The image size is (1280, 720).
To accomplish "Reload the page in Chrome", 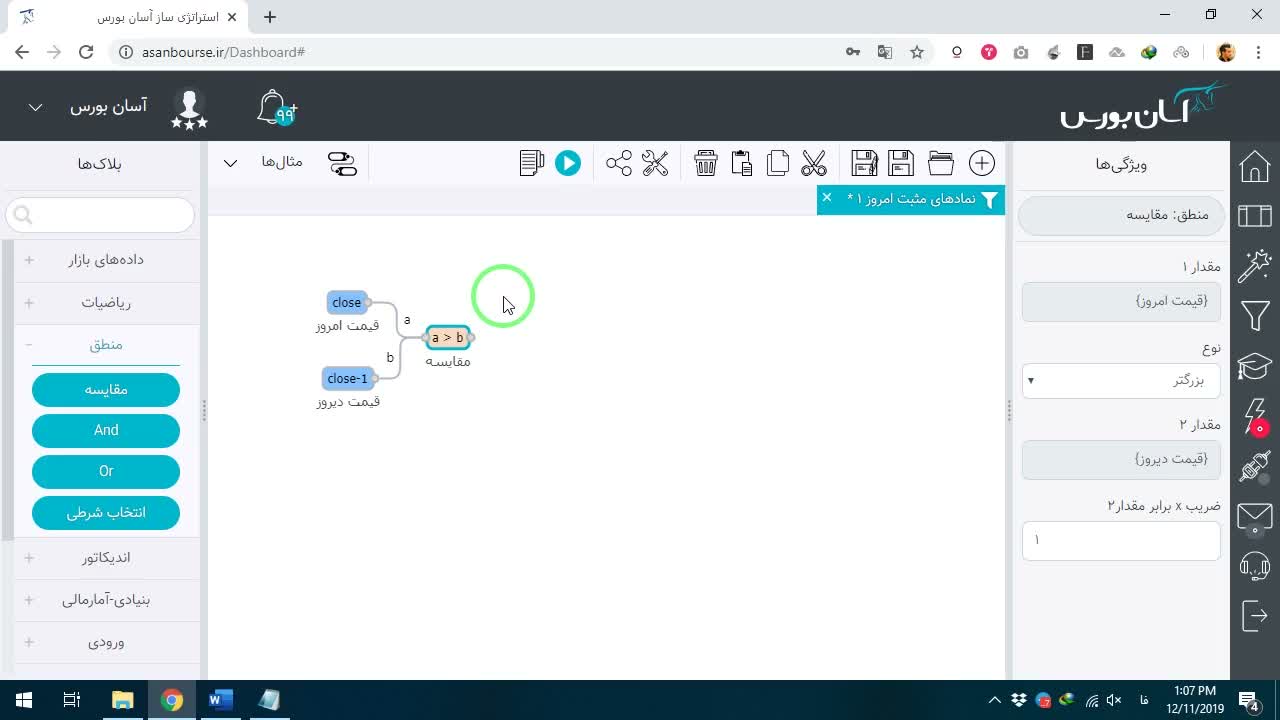I will (86, 52).
